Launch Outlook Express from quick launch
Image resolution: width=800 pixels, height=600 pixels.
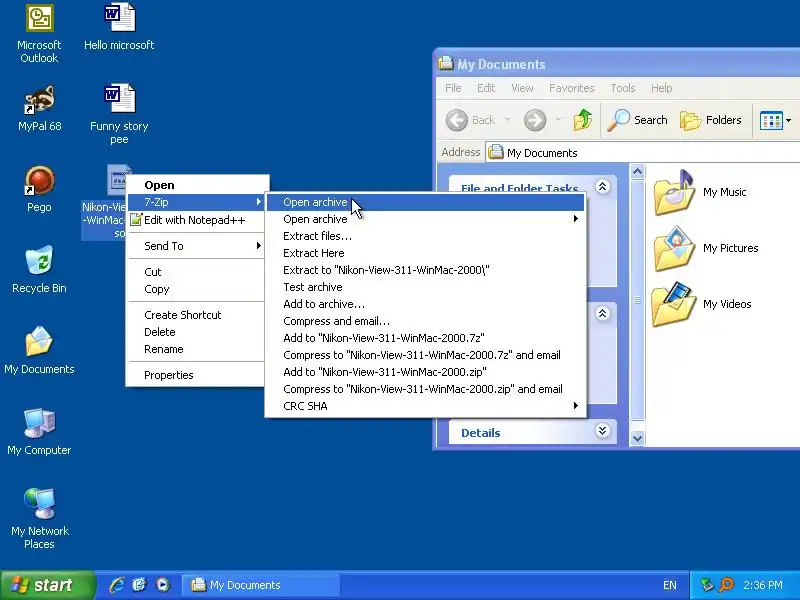(x=140, y=585)
